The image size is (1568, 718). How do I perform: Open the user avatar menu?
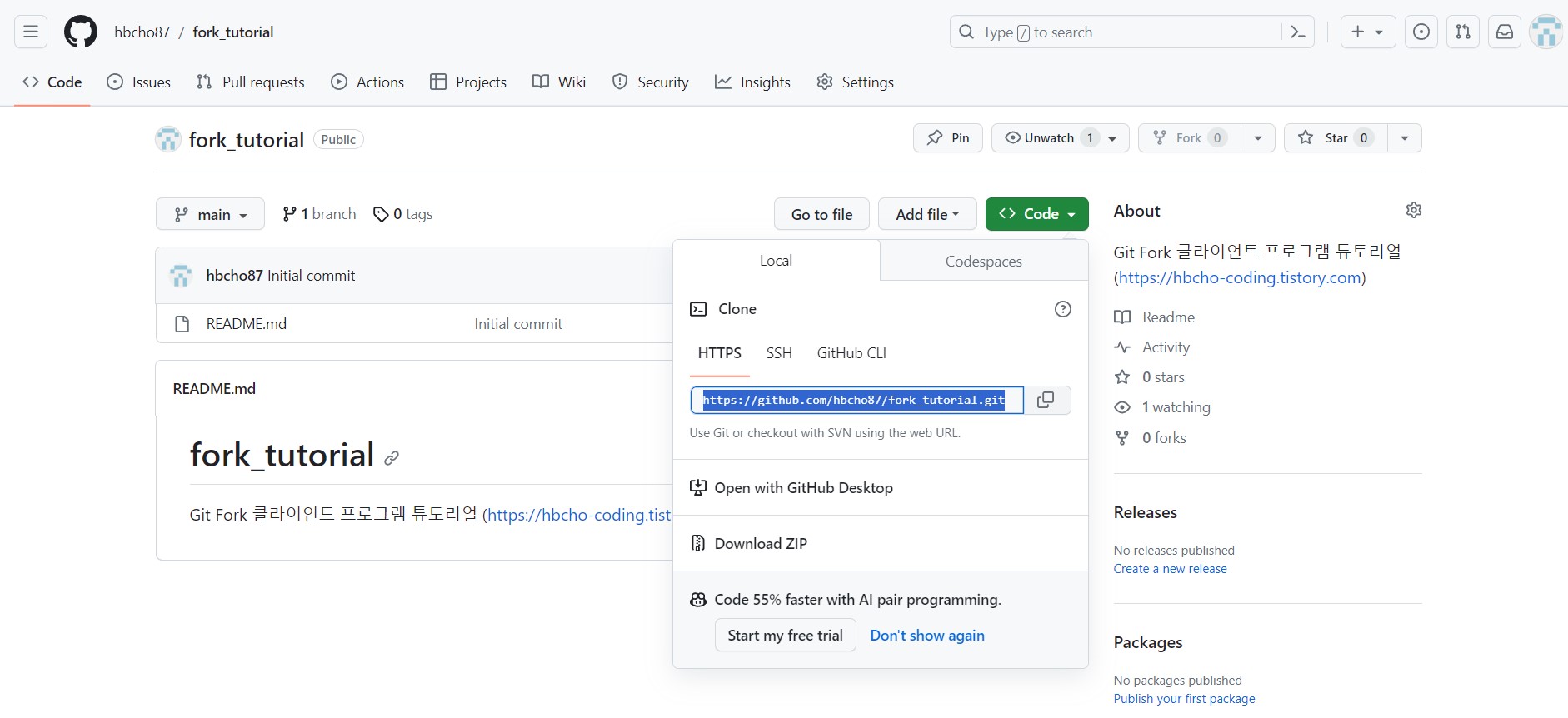[1546, 32]
